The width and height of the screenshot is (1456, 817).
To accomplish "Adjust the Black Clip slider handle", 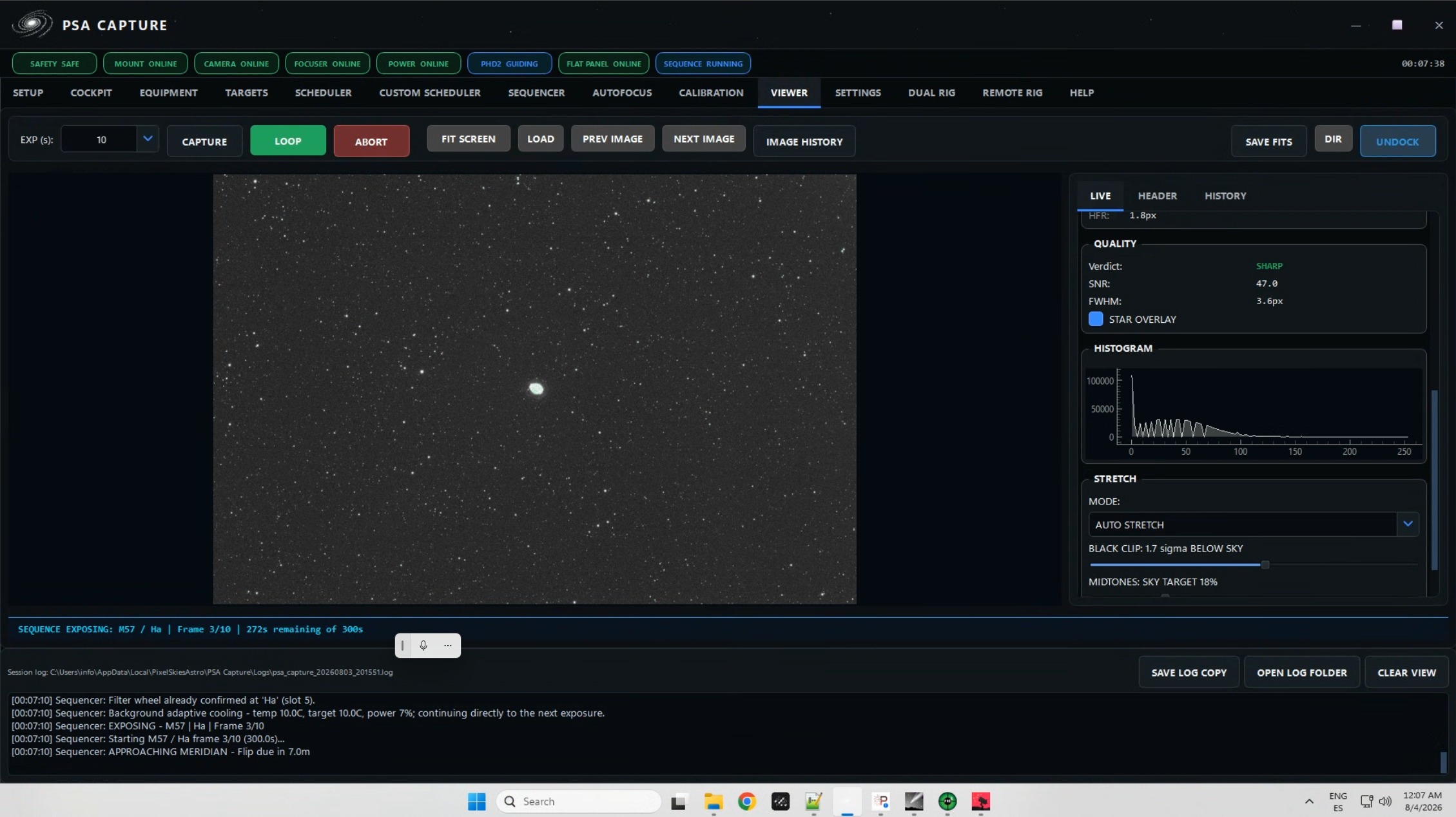I will (x=1265, y=564).
